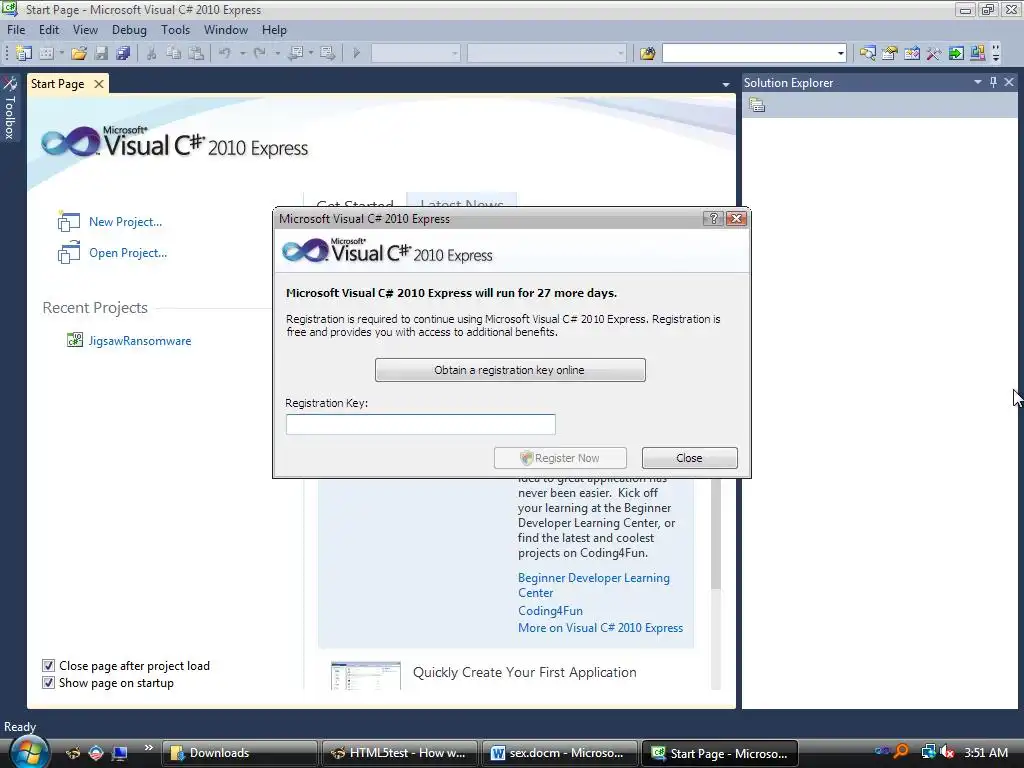
Task: Close the Solution Explorer panel
Action: 1009,82
